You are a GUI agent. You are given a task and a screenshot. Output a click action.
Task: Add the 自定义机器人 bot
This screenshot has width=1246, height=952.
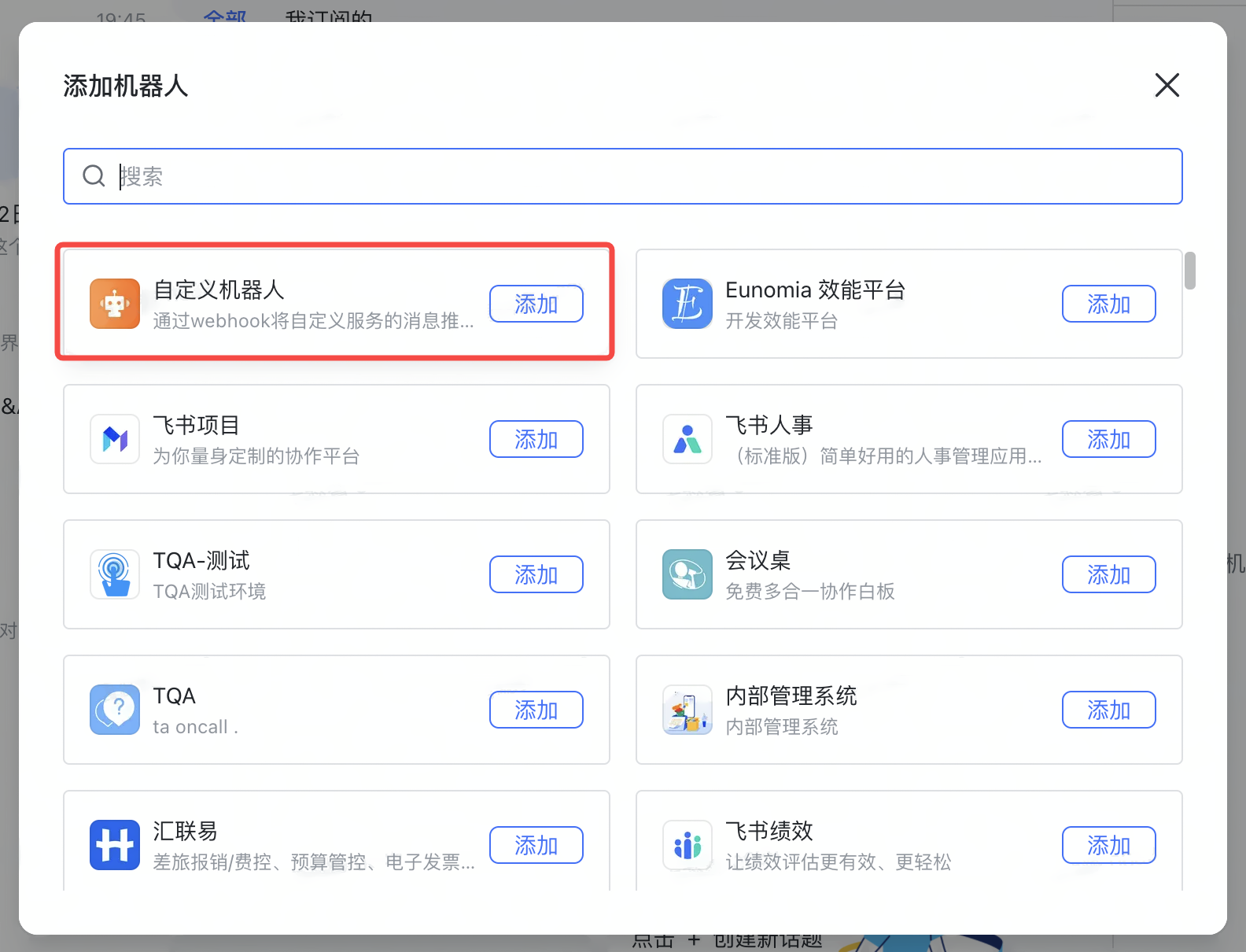point(536,304)
